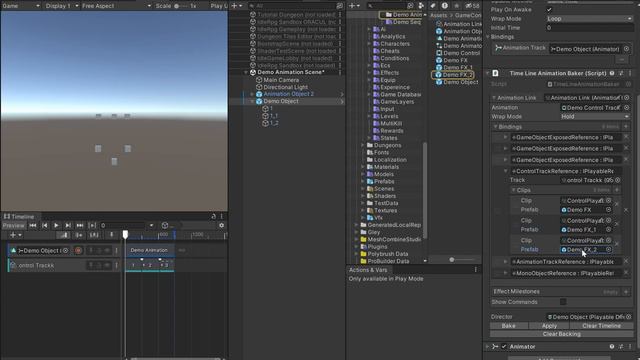Expand Animation Object 2 in Hierarchy
Viewport: 640px width, 360px height.
coord(252,94)
